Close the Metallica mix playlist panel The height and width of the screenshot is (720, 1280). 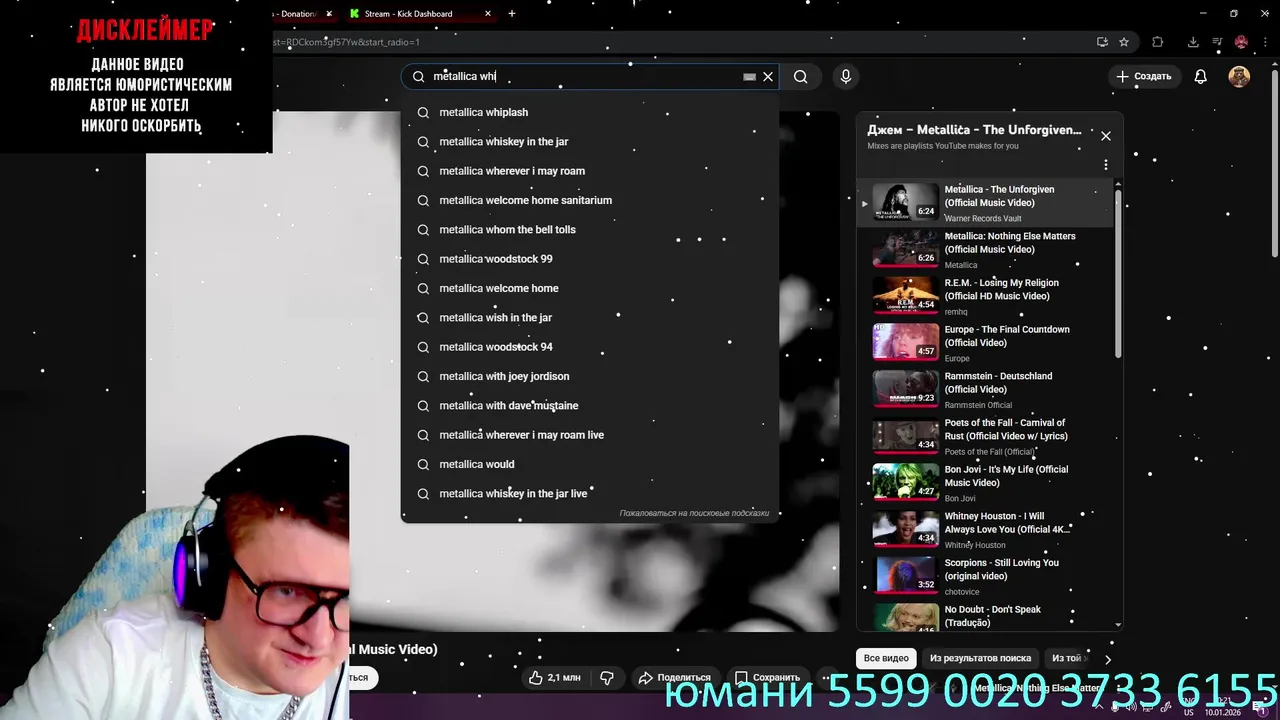(x=1105, y=136)
